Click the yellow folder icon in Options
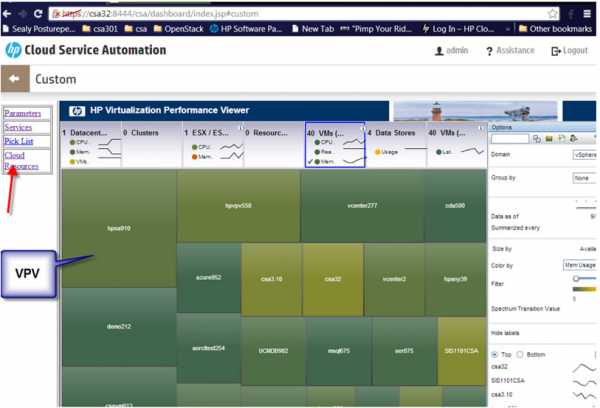Image resolution: width=600 pixels, height=408 pixels. (549, 139)
